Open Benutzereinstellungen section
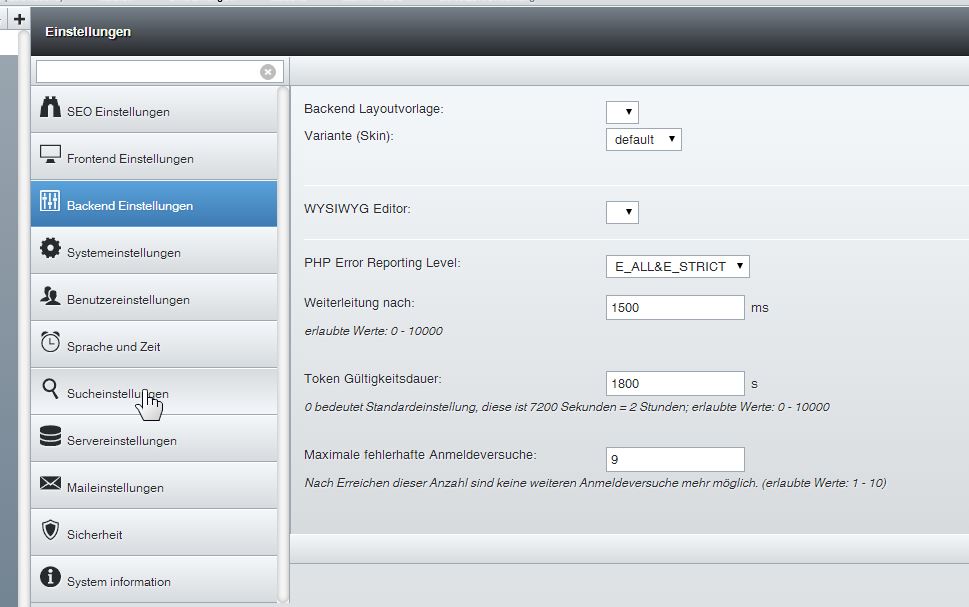 click(x=154, y=297)
